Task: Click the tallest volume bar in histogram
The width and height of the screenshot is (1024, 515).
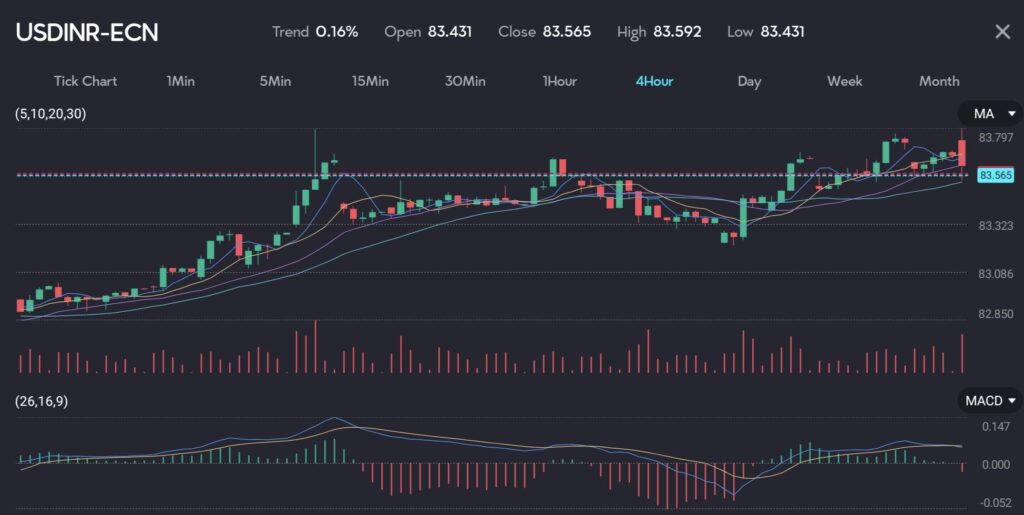Action: [x=315, y=347]
